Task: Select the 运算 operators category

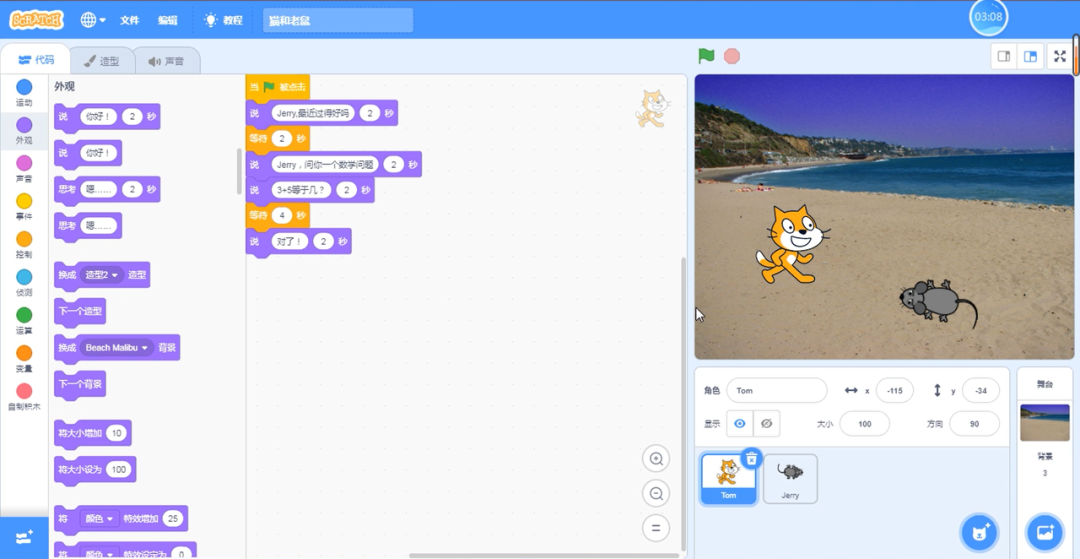Action: point(24,321)
